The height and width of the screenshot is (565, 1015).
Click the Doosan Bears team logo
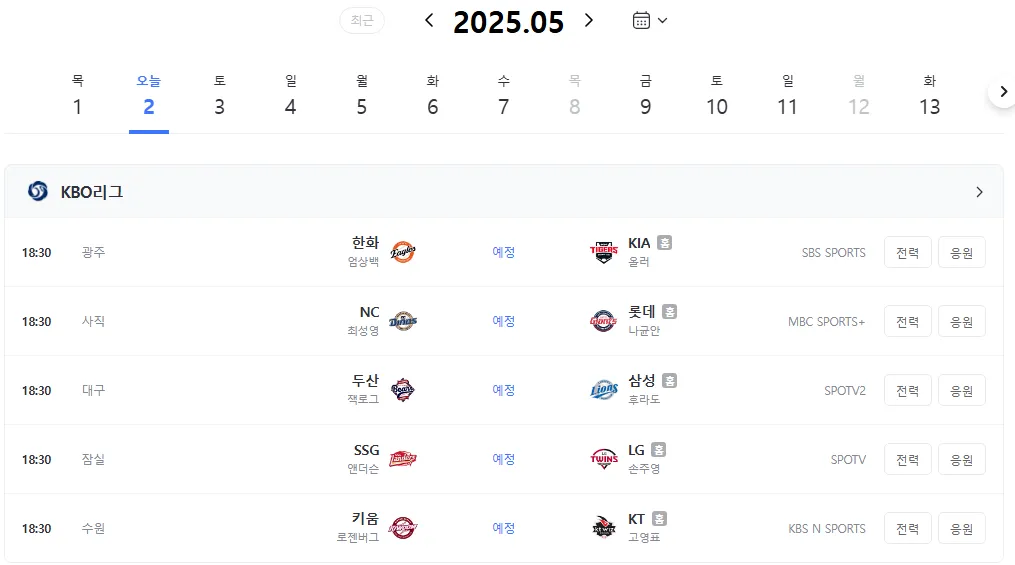403,390
